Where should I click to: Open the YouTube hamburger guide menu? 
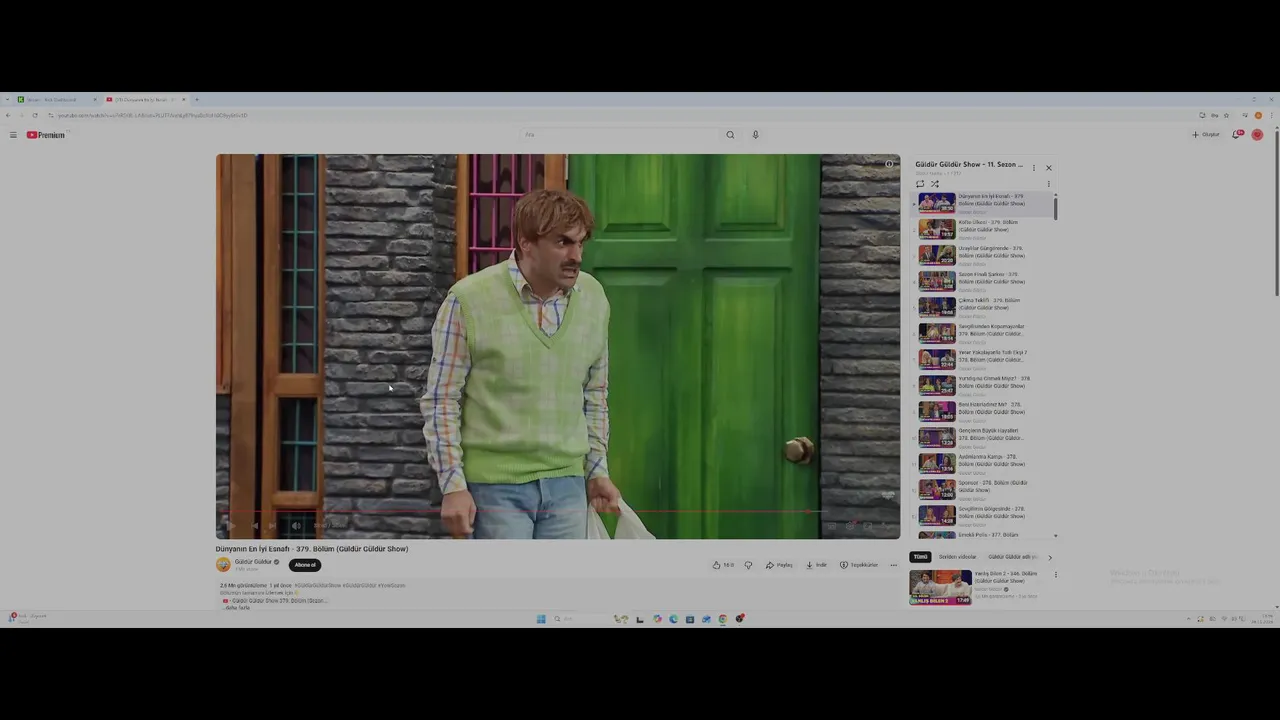point(13,135)
